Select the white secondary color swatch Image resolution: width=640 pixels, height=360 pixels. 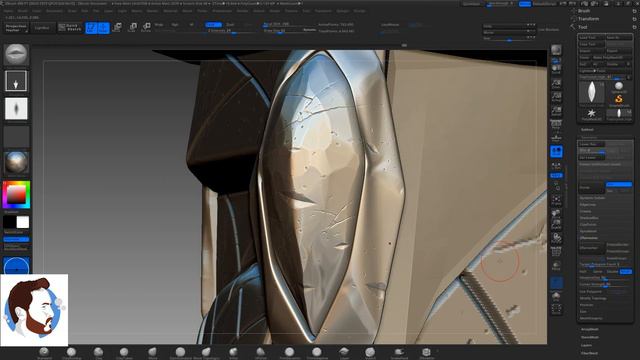23,222
